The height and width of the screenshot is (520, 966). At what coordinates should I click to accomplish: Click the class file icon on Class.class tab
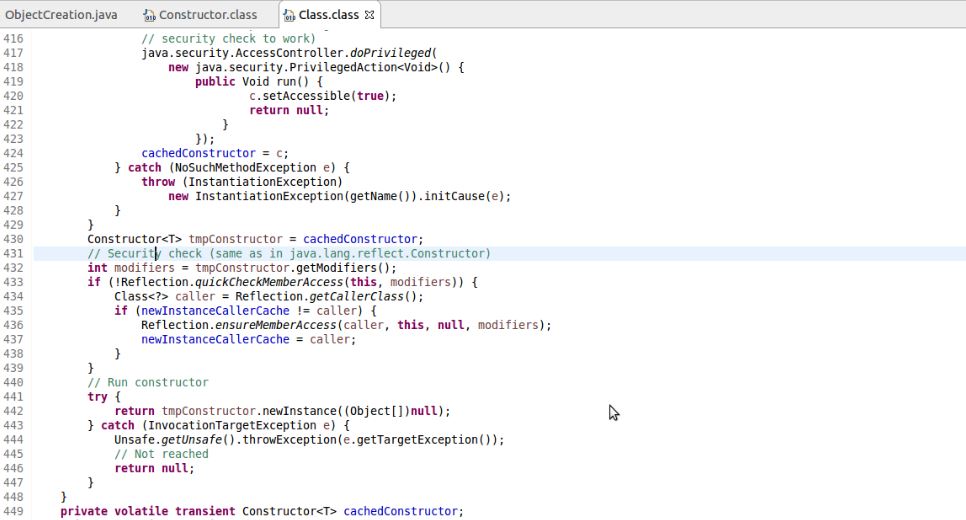[288, 15]
